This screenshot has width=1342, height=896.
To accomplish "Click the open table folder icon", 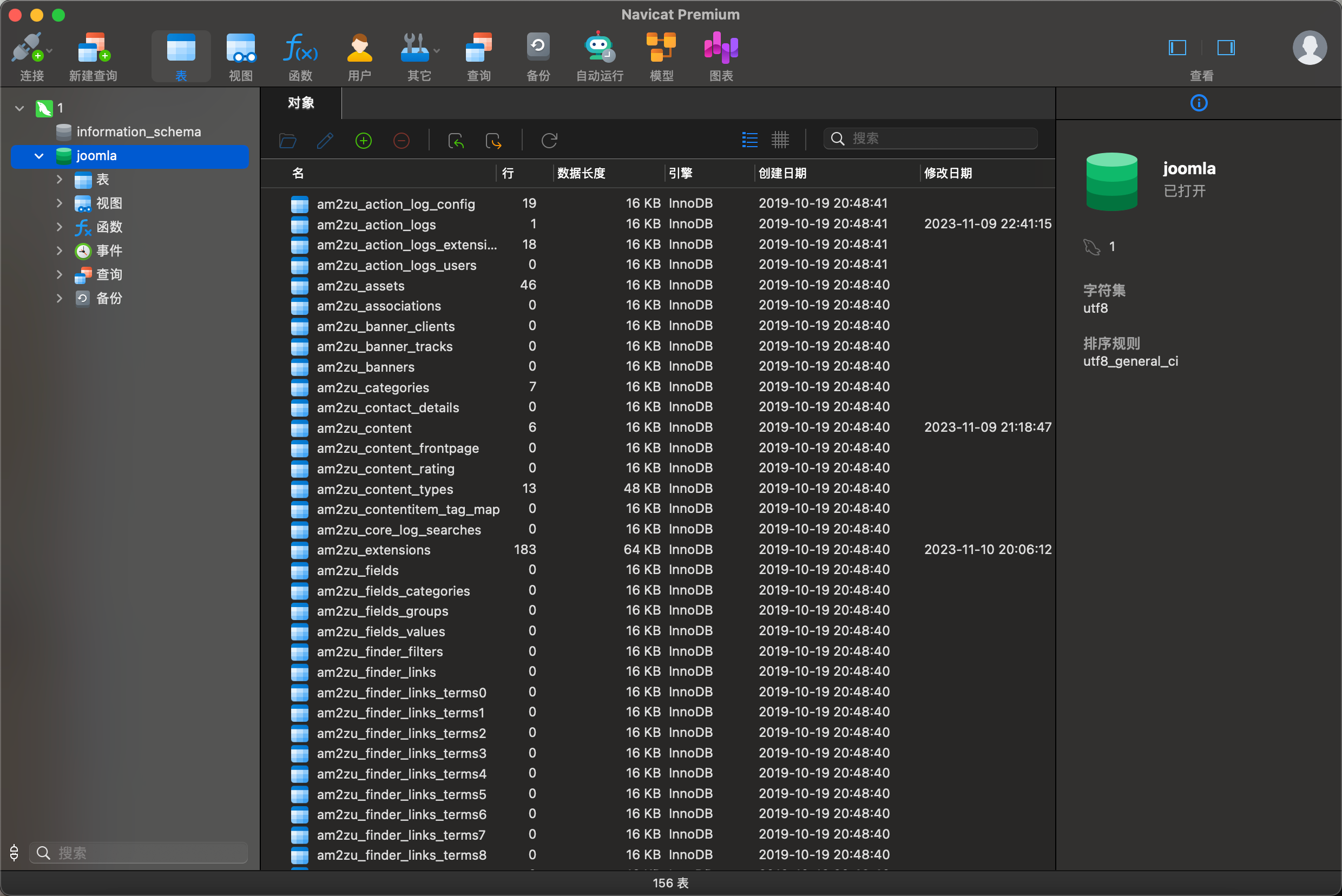I will coord(287,141).
